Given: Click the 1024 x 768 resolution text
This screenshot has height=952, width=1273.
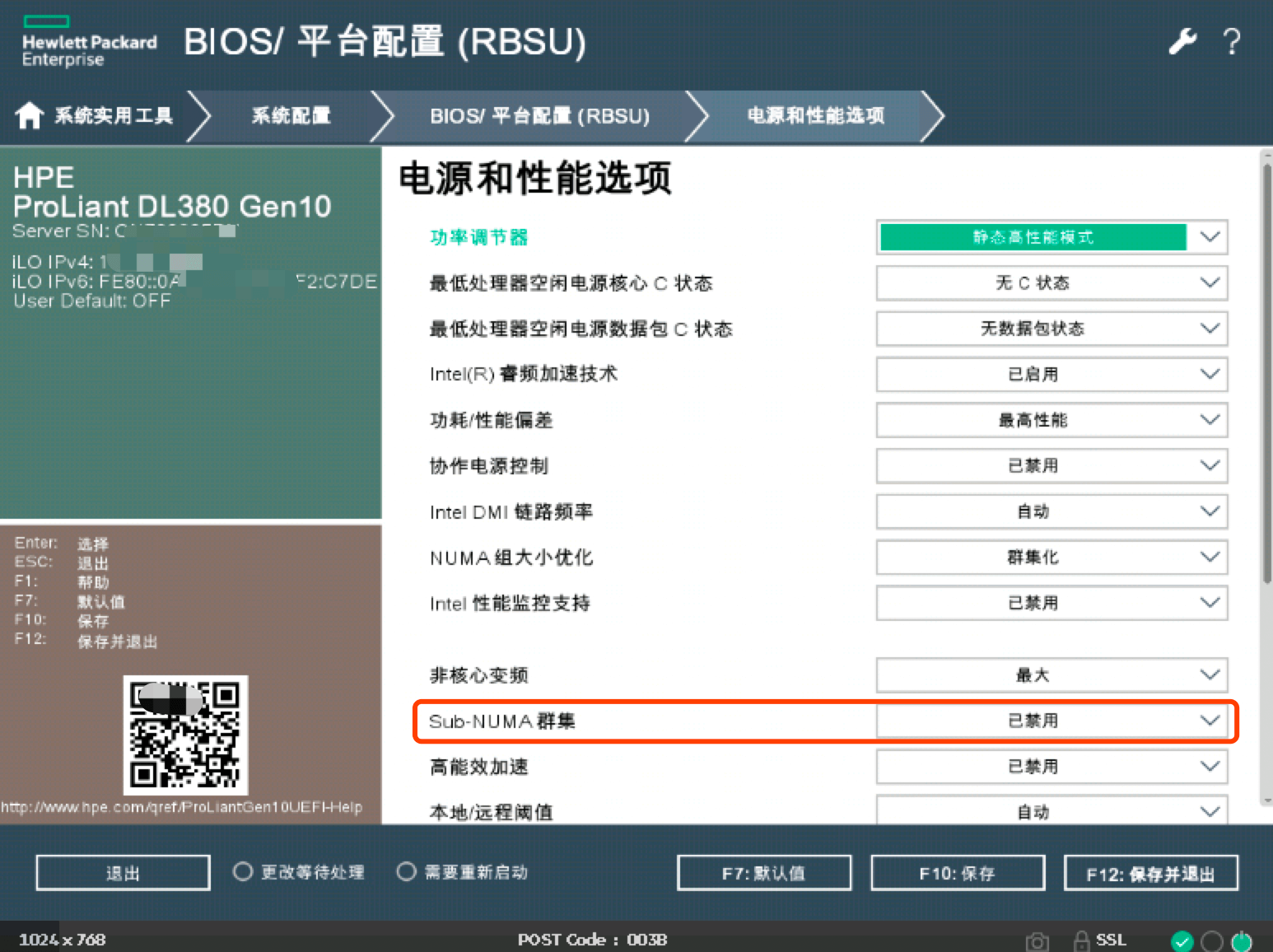Looking at the screenshot, I should coord(63,940).
